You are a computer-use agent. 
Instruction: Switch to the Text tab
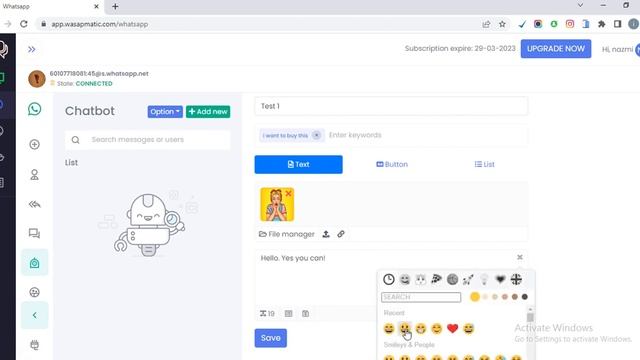299,164
